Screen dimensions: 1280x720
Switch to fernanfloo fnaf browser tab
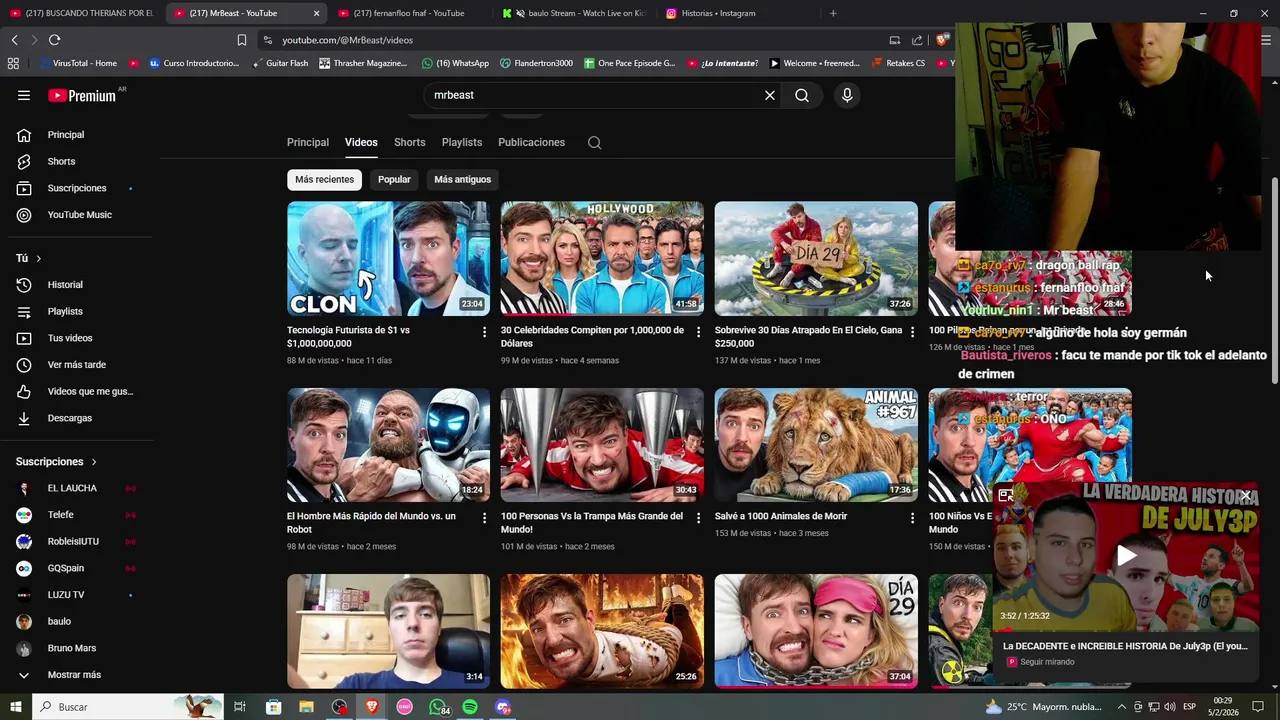coord(408,13)
